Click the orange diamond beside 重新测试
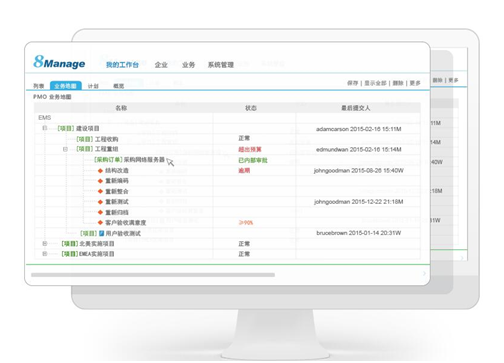Screen dimensions: 504x363 (x=100, y=202)
